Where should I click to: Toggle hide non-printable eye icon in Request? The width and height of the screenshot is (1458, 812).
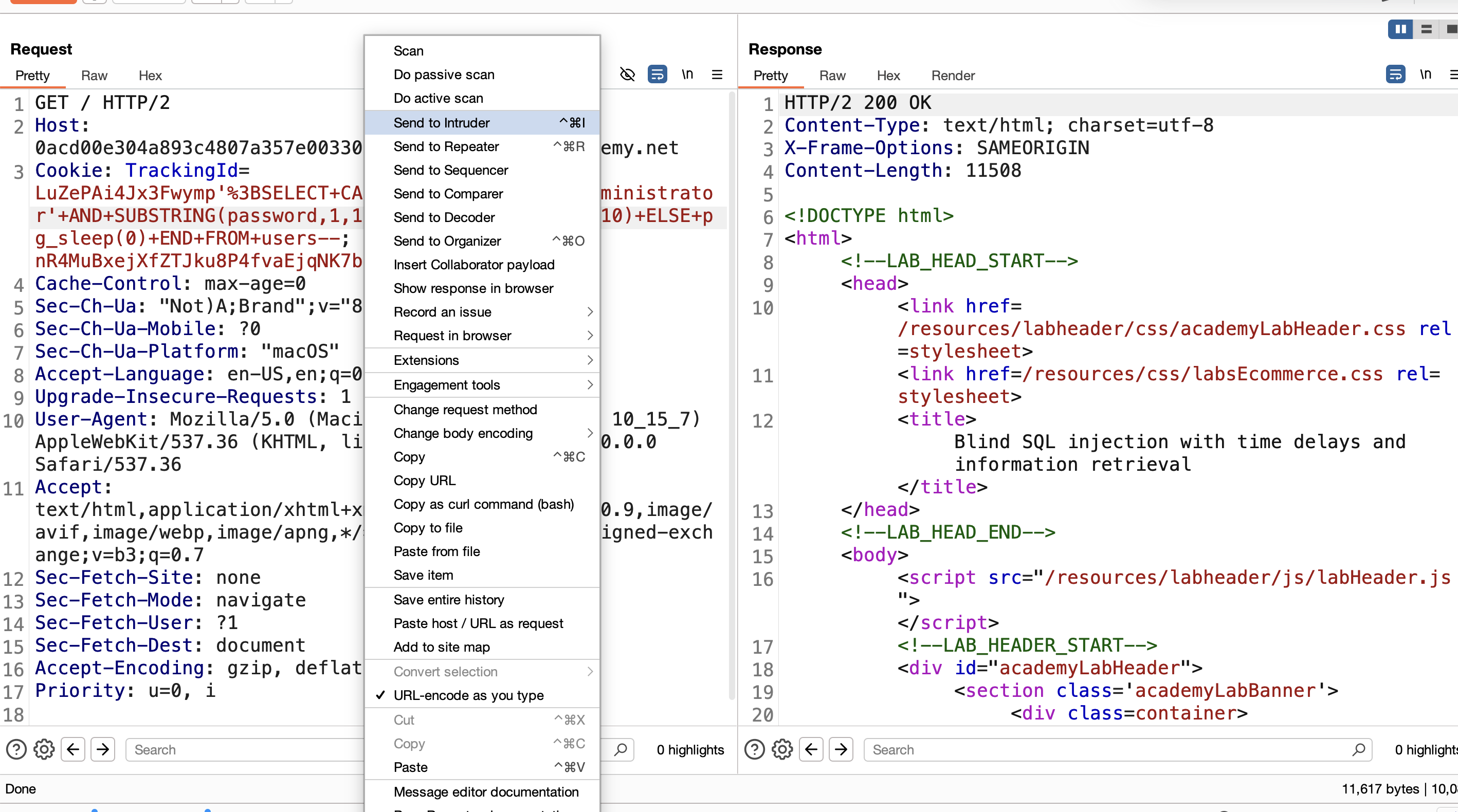[627, 75]
